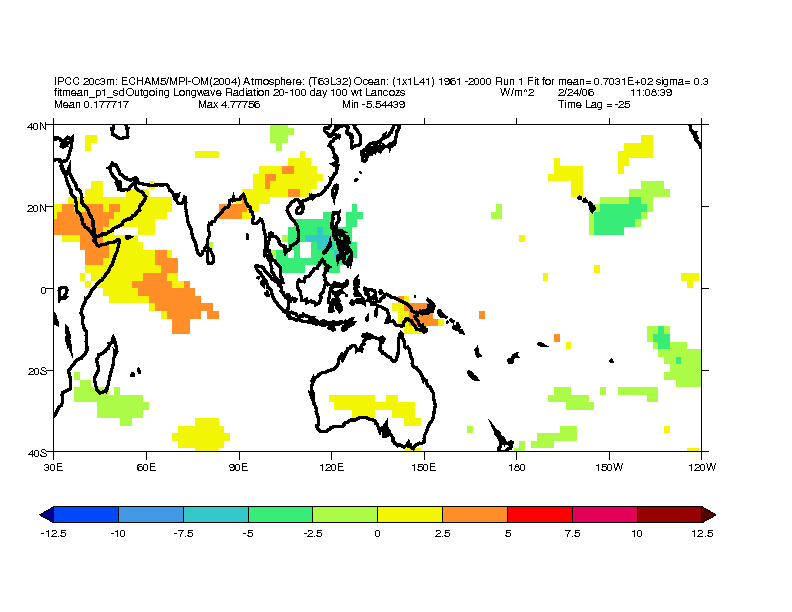792x612 pixels.
Task: Click the dark blue left arrow of the colorbar
Action: click(x=47, y=514)
